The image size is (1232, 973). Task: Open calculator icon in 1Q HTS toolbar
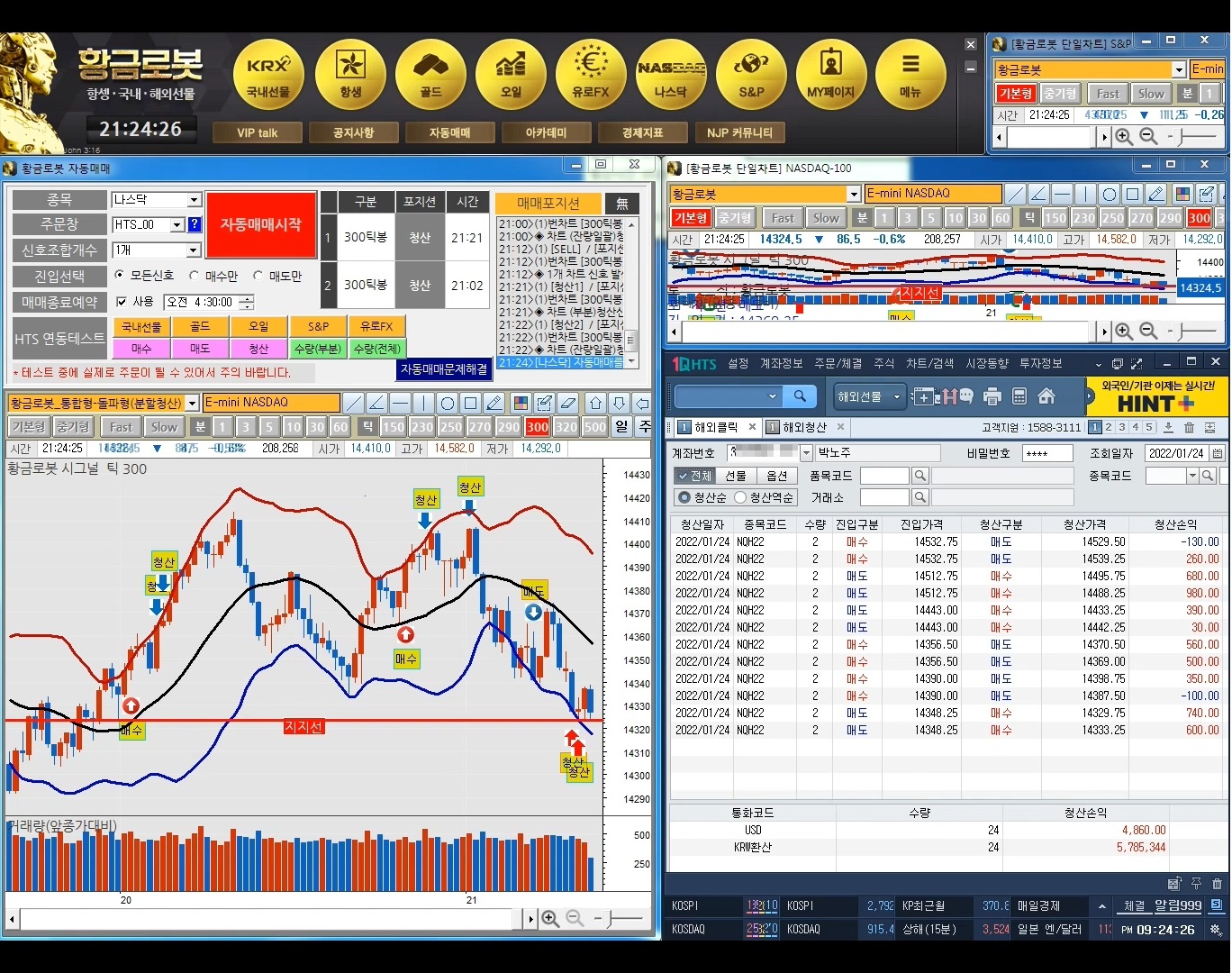pos(1019,396)
